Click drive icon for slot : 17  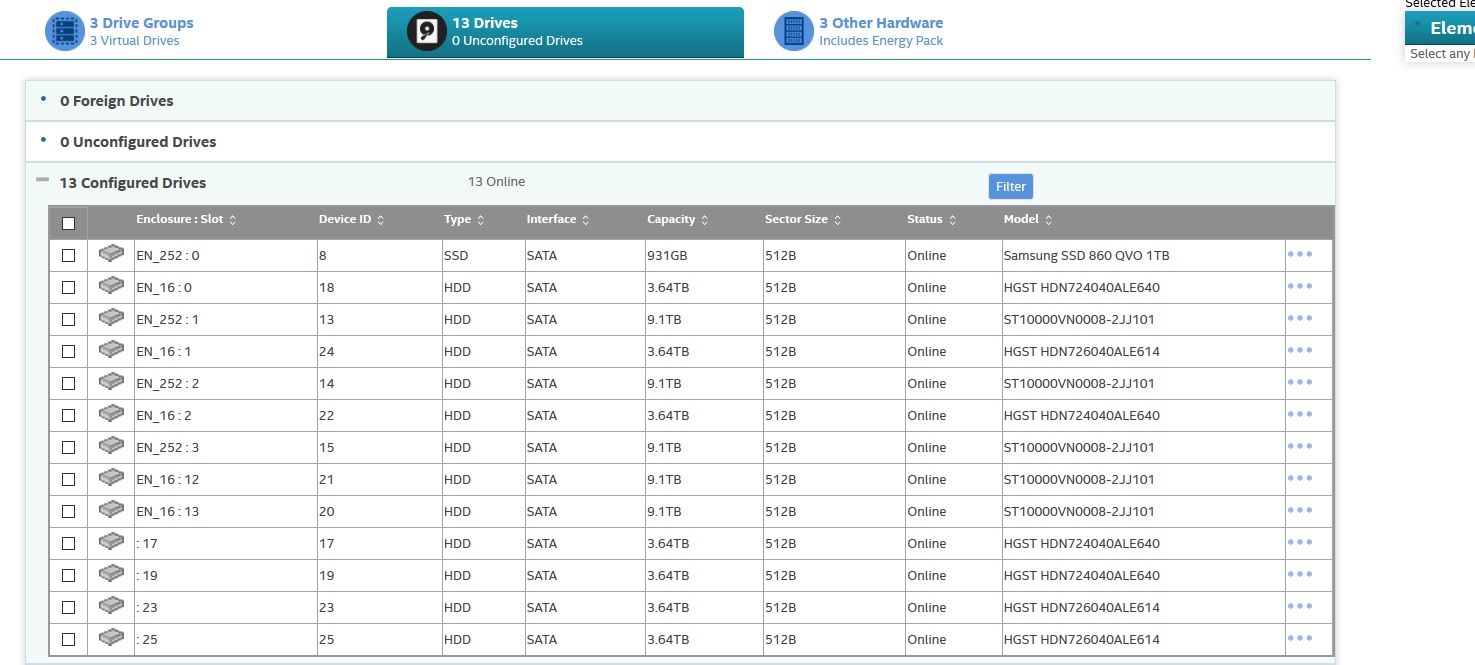click(x=111, y=542)
